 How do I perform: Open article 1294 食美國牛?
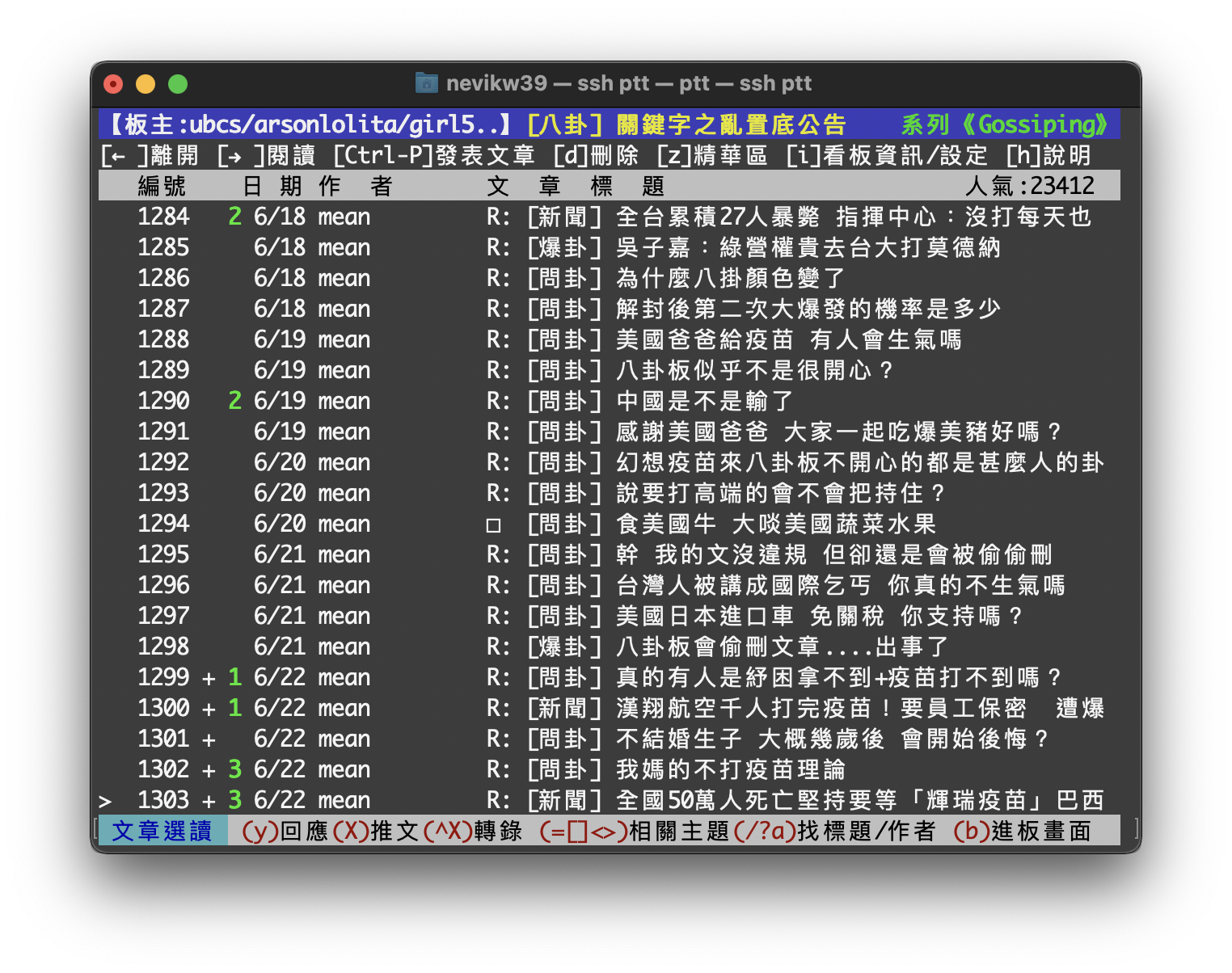click(x=610, y=524)
